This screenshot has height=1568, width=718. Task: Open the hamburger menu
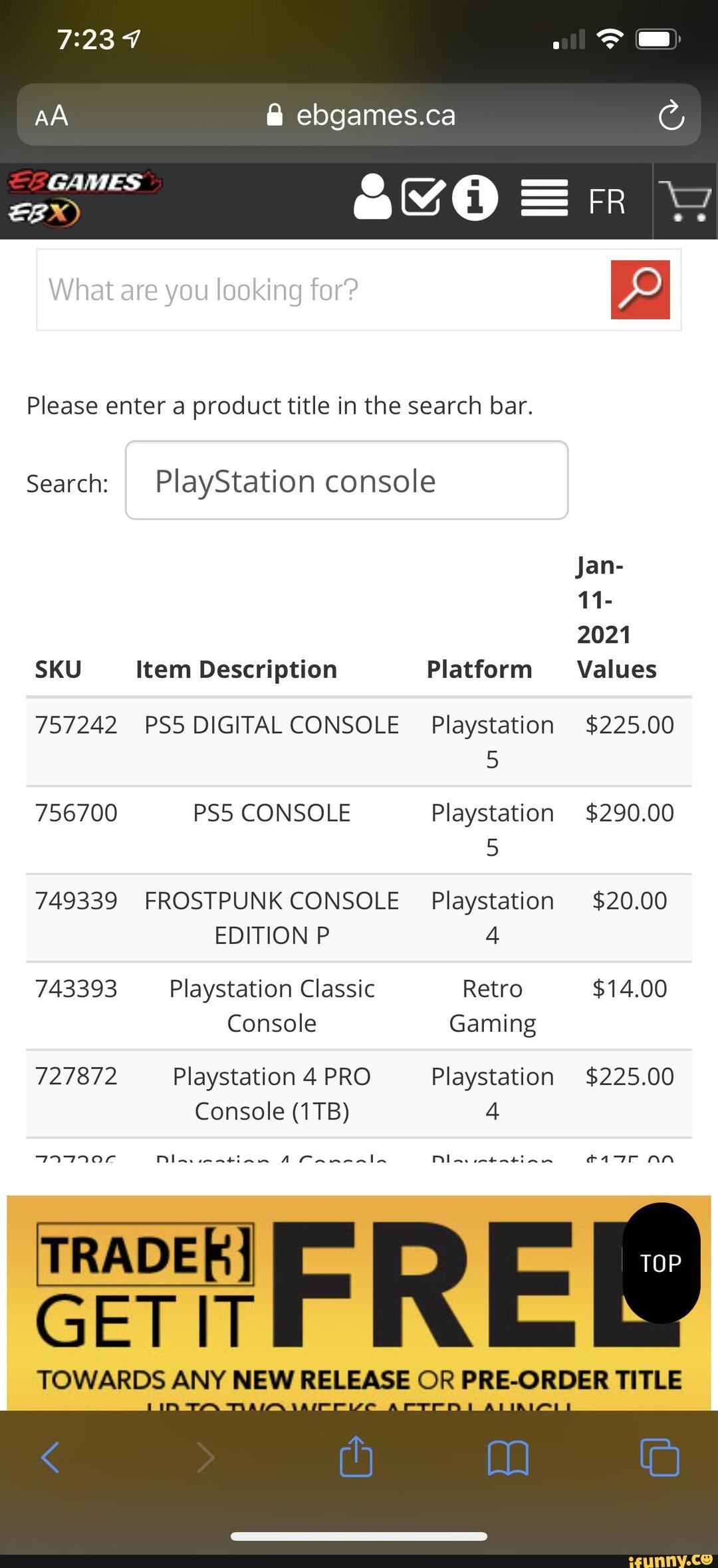[544, 198]
